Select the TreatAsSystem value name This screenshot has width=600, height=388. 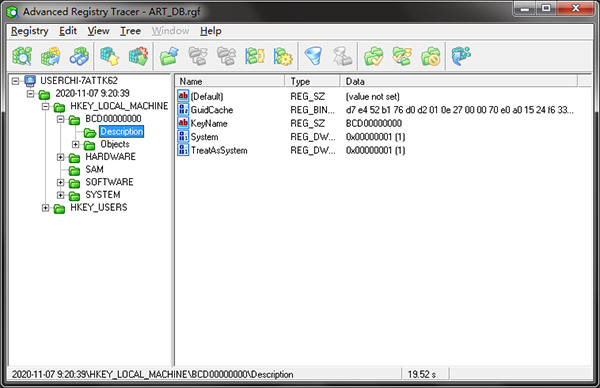219,150
